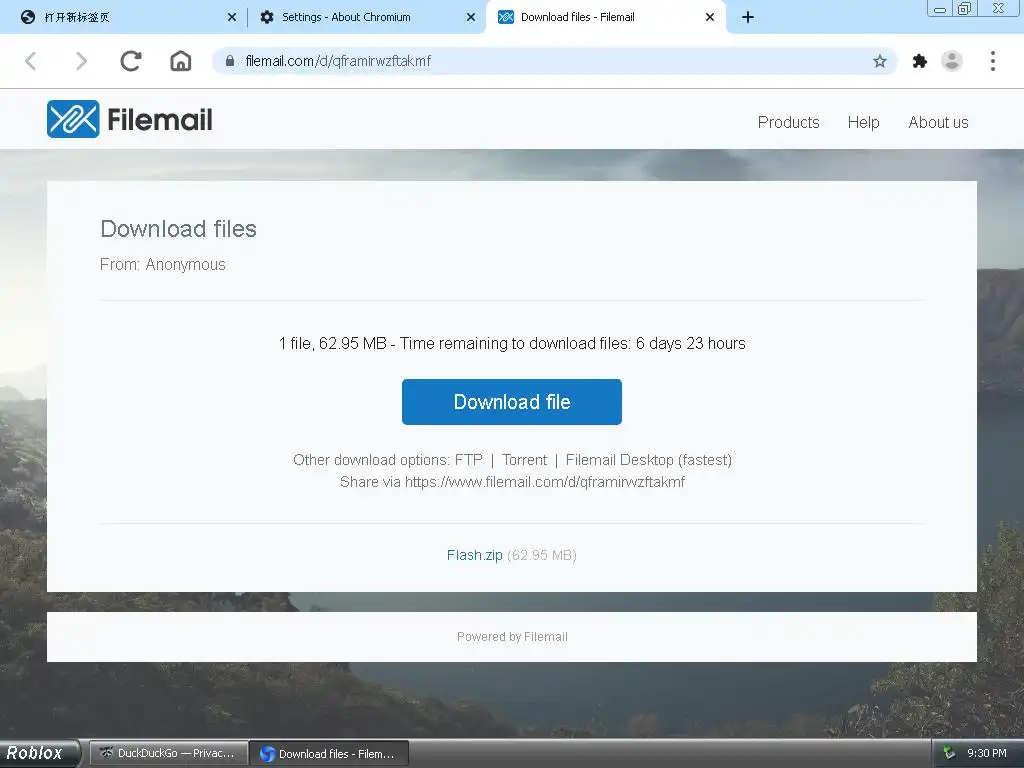The image size is (1024, 768).
Task: Select Download files taskbar button
Action: 329,753
